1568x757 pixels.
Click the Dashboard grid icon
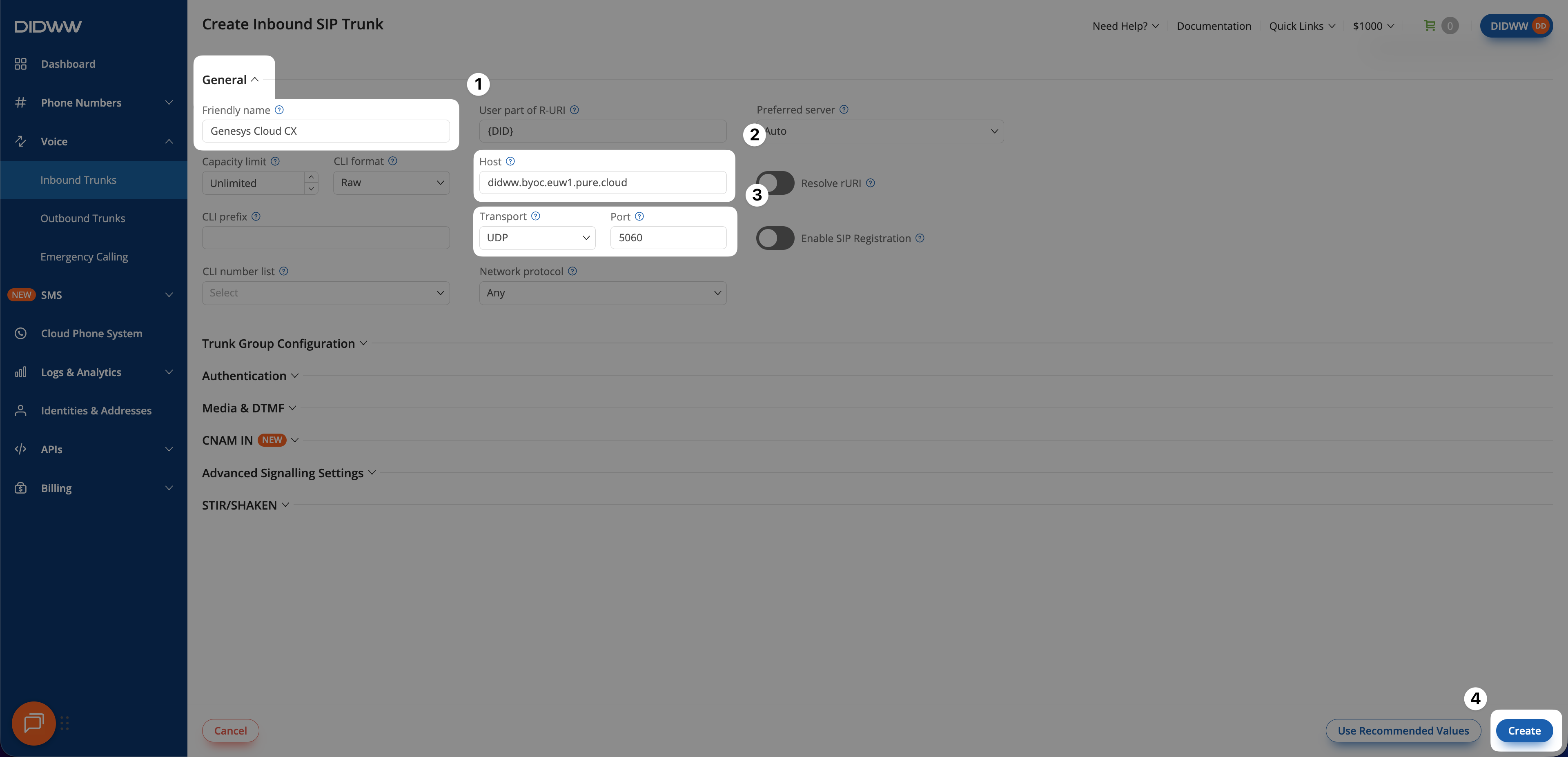[21, 64]
